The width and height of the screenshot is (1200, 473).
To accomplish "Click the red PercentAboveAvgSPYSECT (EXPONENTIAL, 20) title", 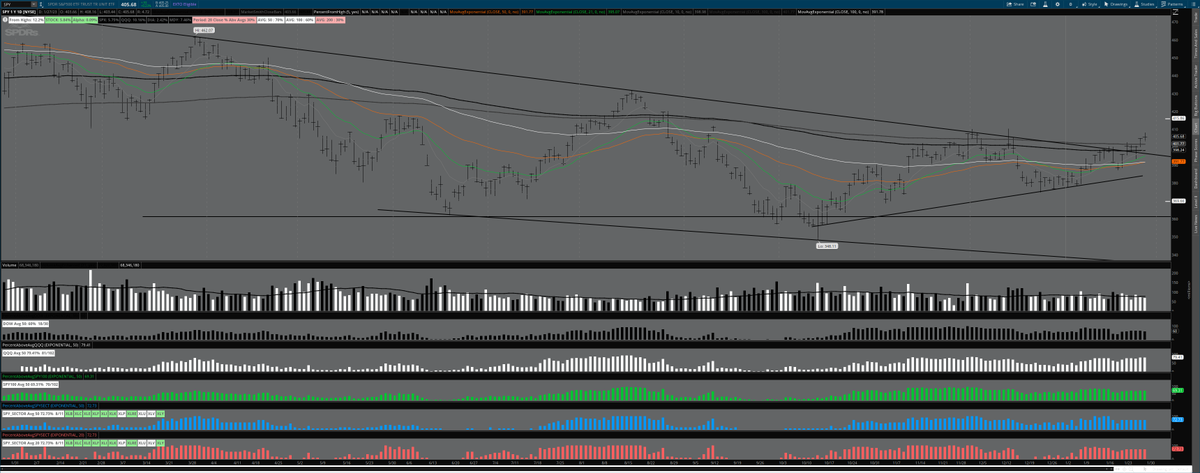I will coord(43,435).
